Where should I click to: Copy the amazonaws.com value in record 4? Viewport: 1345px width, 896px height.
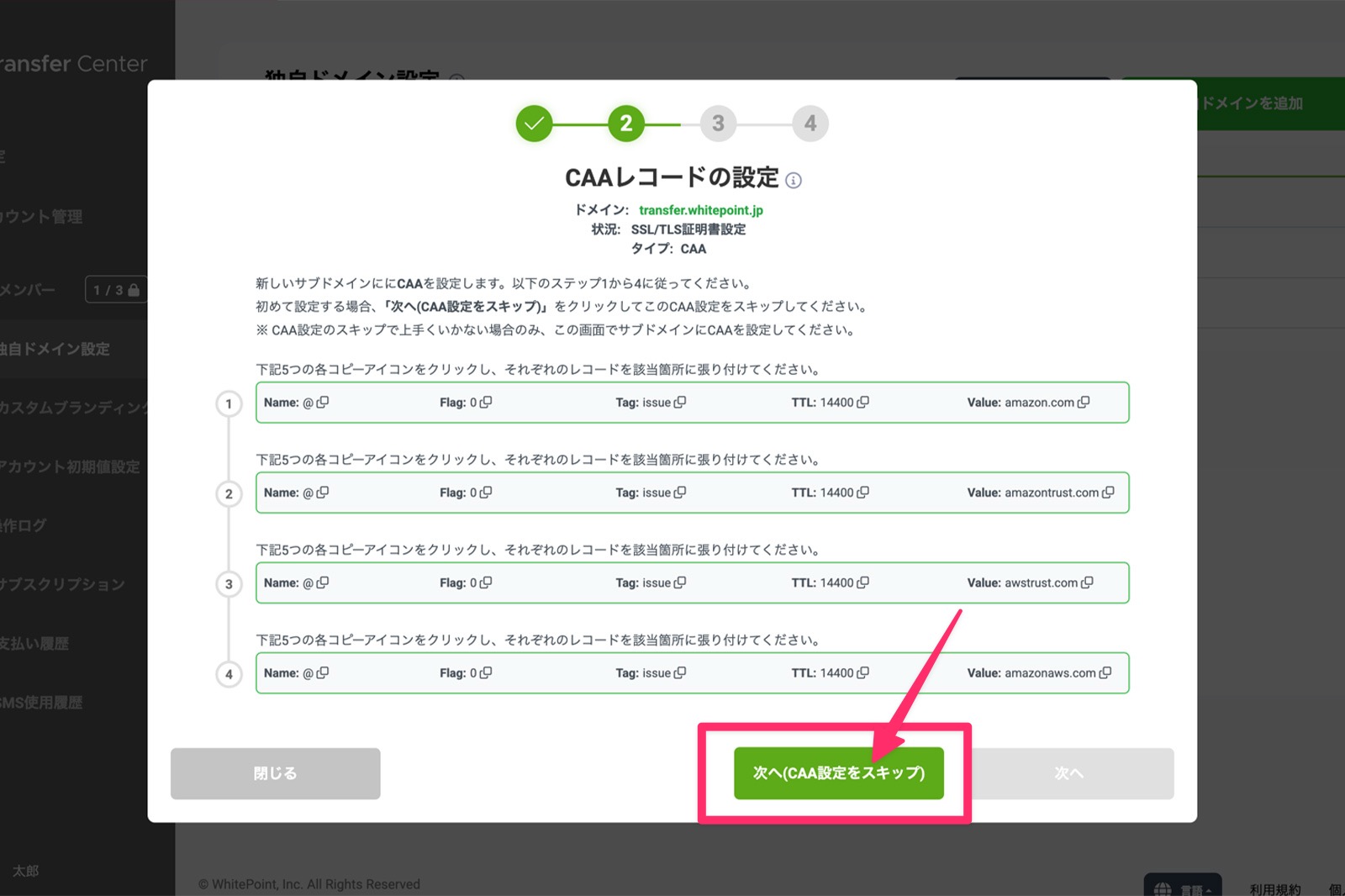[x=1105, y=672]
